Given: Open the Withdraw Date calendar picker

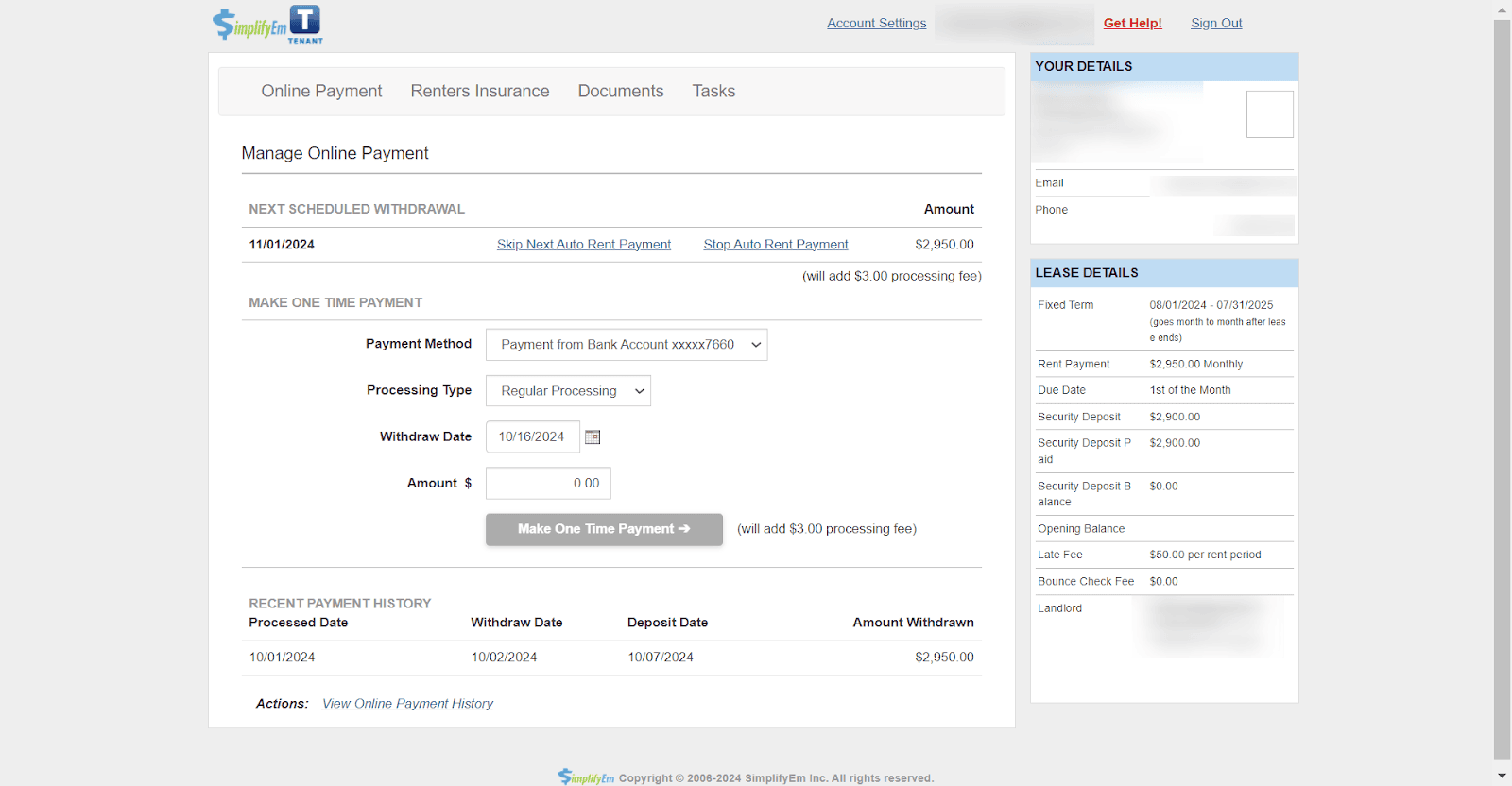Looking at the screenshot, I should (593, 437).
